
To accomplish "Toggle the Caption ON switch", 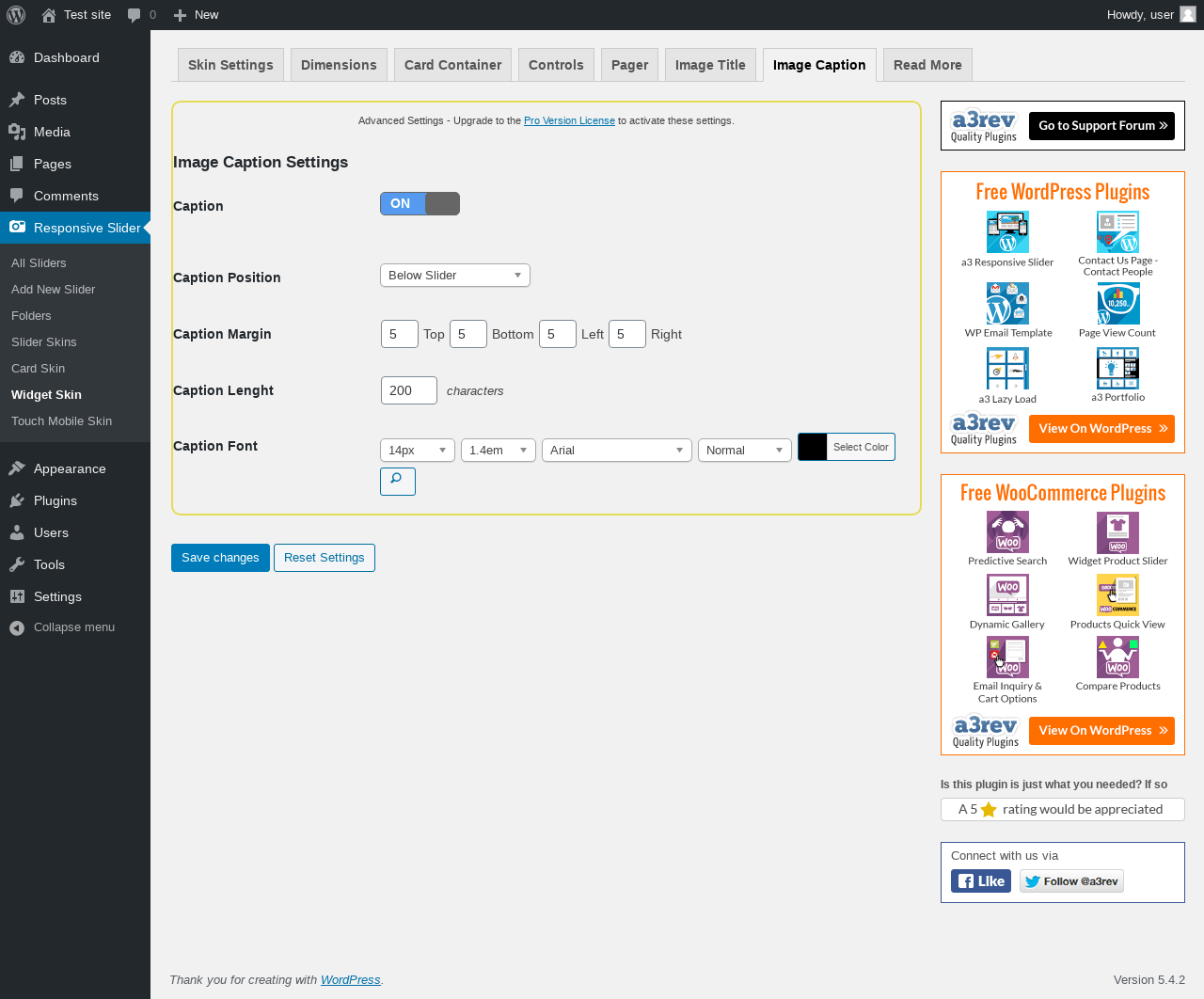I will coord(420,203).
